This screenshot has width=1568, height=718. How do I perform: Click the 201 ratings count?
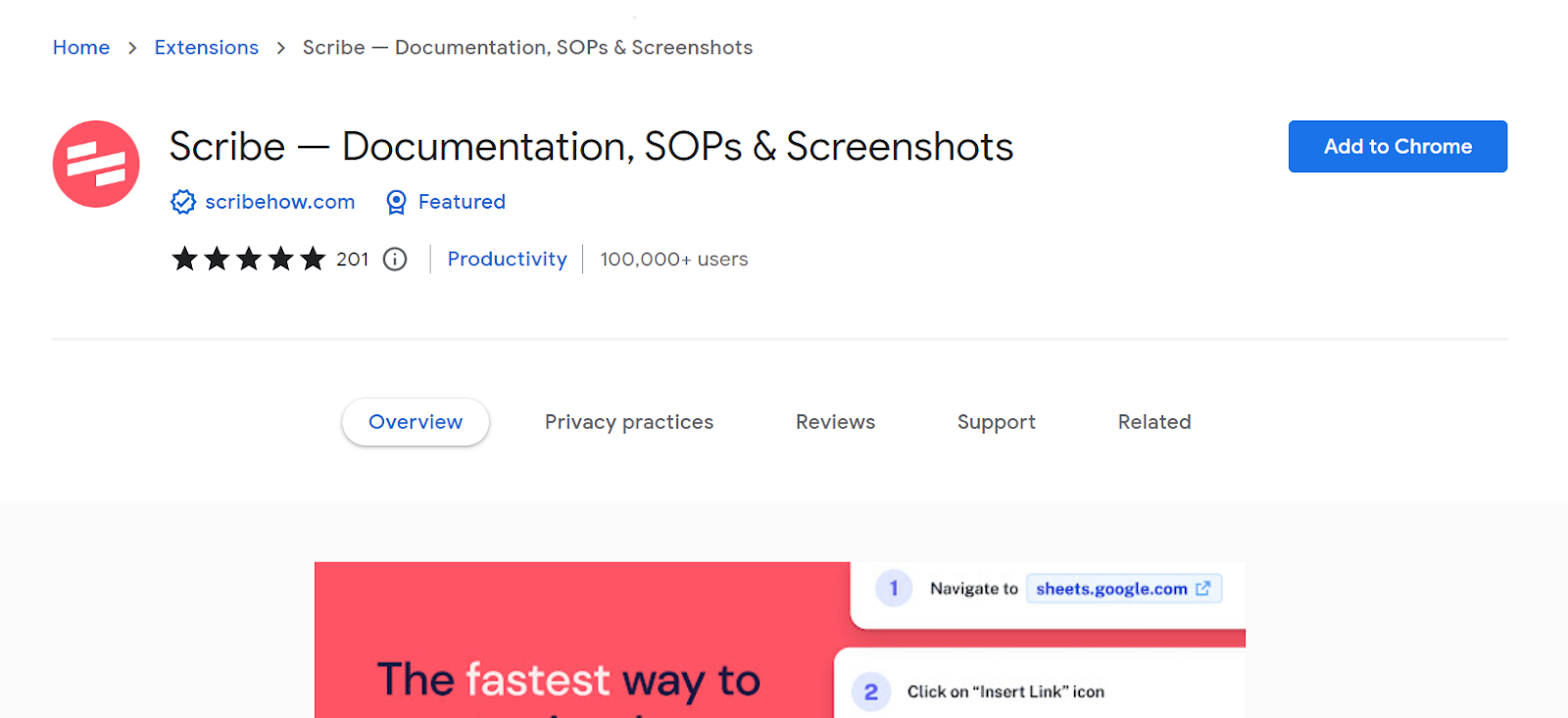(353, 259)
